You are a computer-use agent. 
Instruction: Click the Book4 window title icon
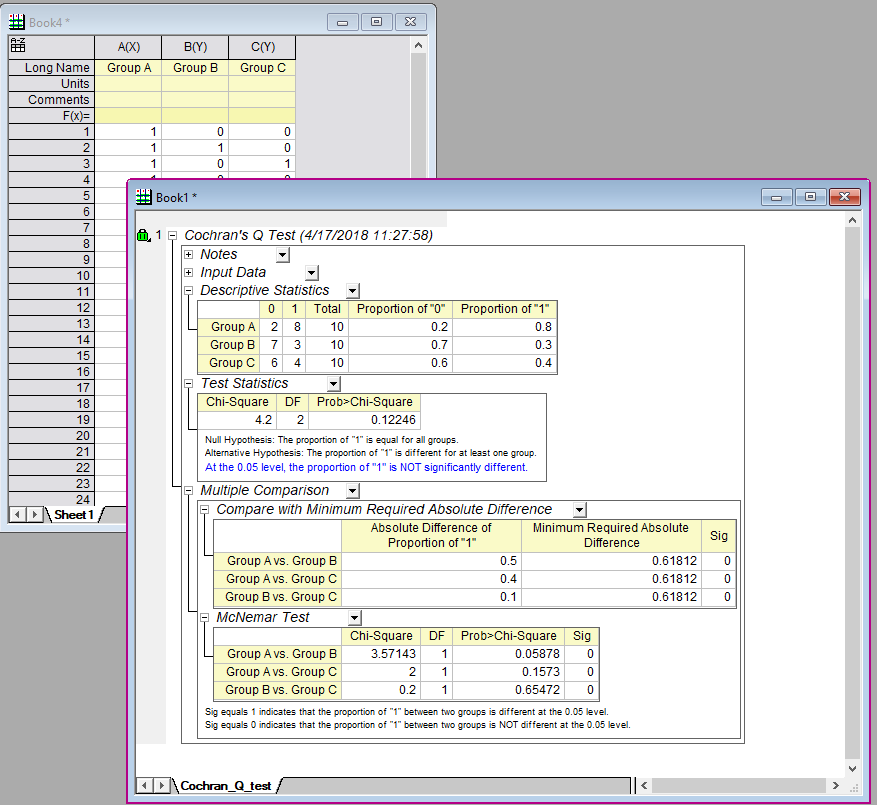click(17, 21)
